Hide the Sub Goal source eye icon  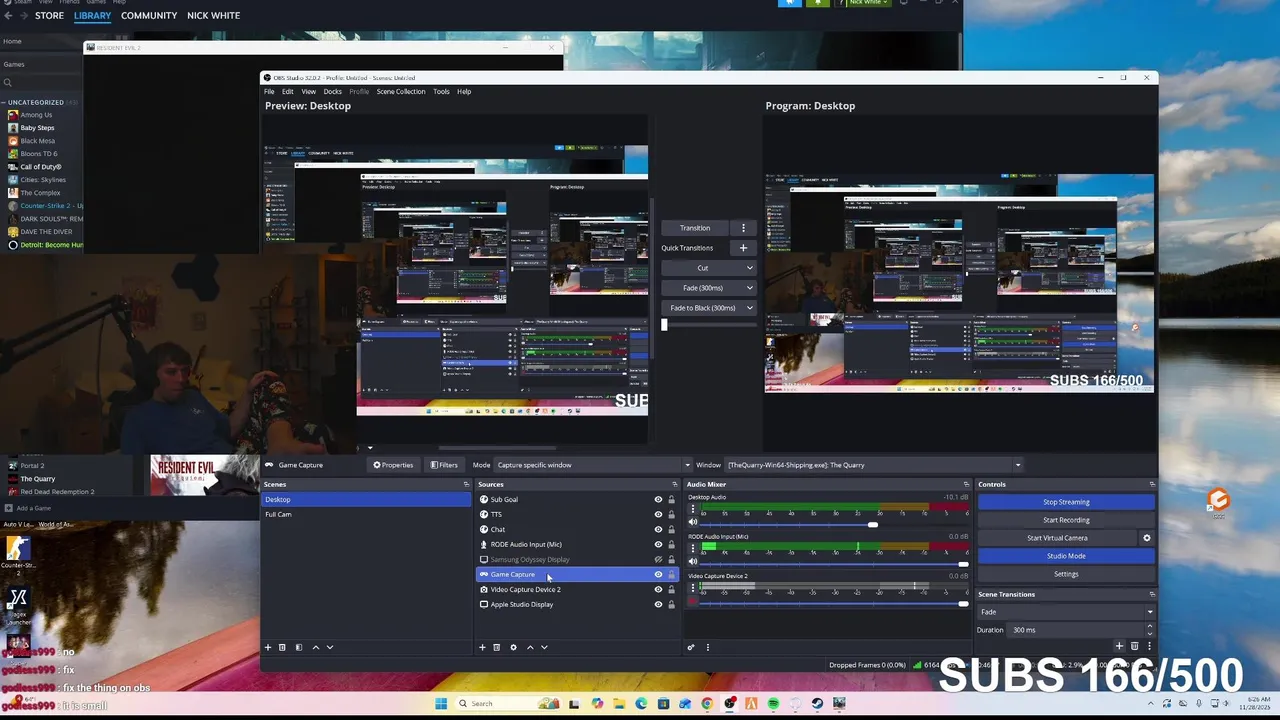coord(658,499)
